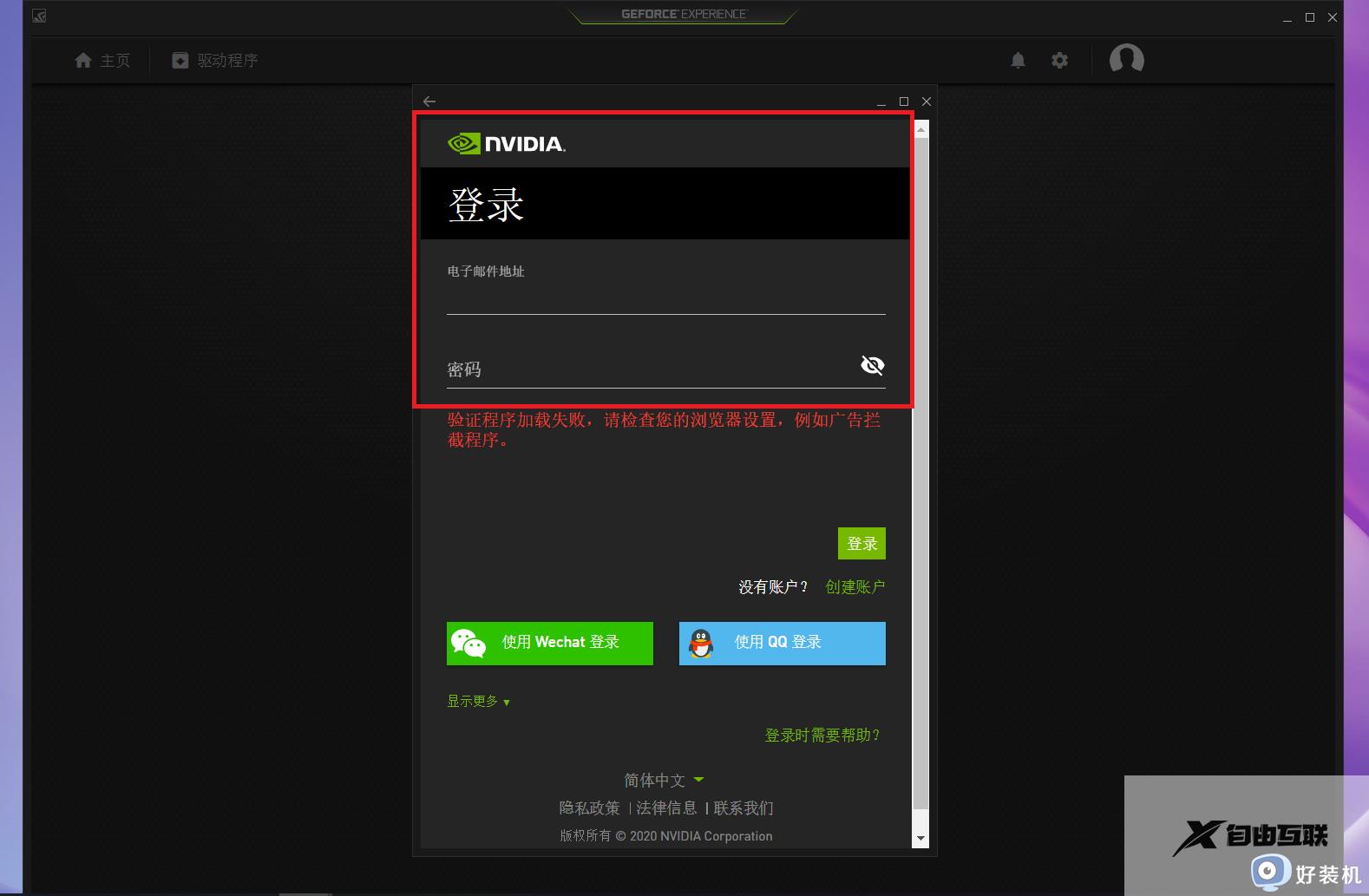Click the back arrow in login dialog
This screenshot has height=896, width=1369.
pos(429,101)
